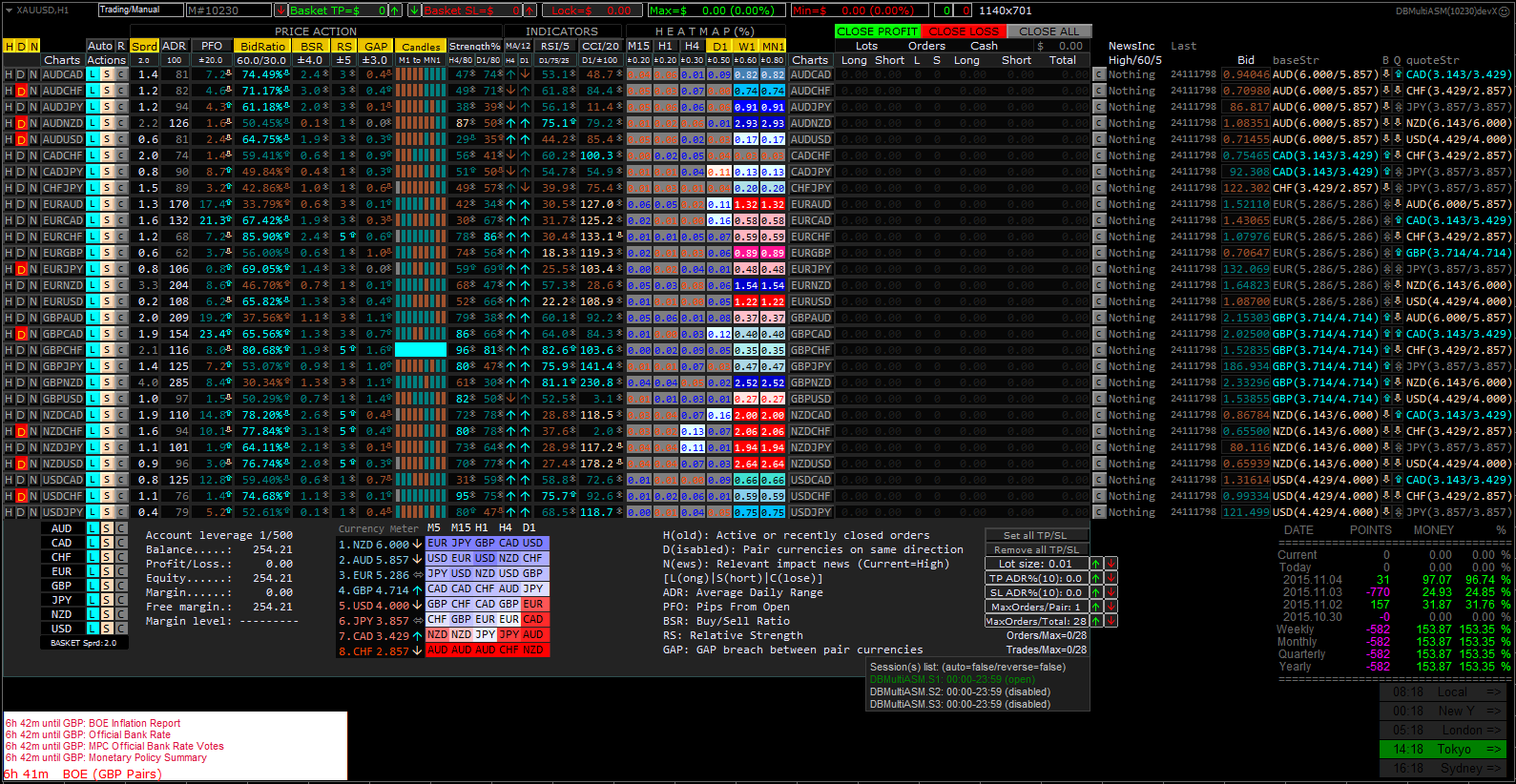Sort by GAP column header
The width and height of the screenshot is (1516, 784).
tap(376, 46)
